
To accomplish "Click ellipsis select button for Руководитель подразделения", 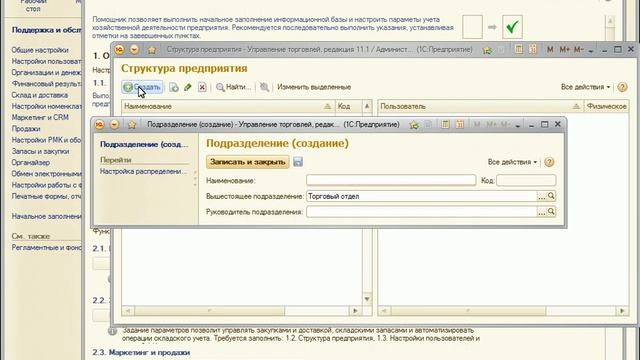I will [541, 212].
